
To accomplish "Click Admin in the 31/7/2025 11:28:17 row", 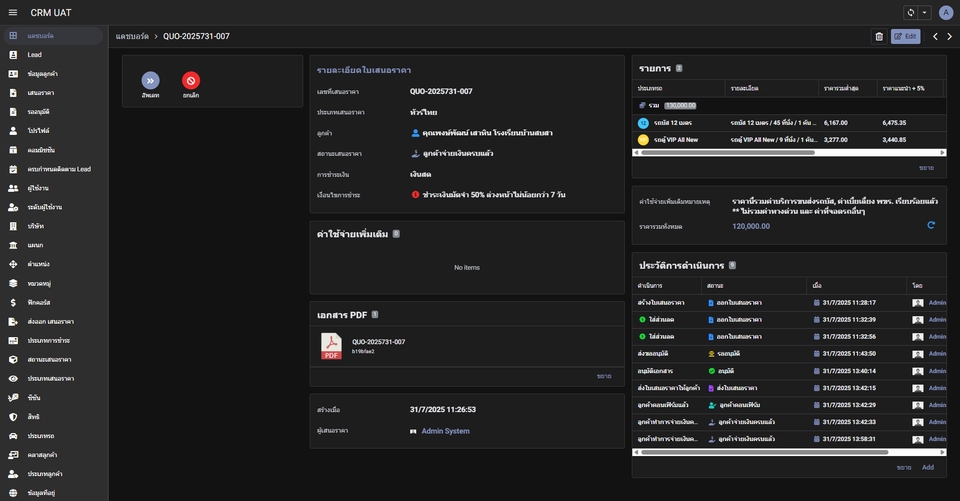I will tap(937, 303).
